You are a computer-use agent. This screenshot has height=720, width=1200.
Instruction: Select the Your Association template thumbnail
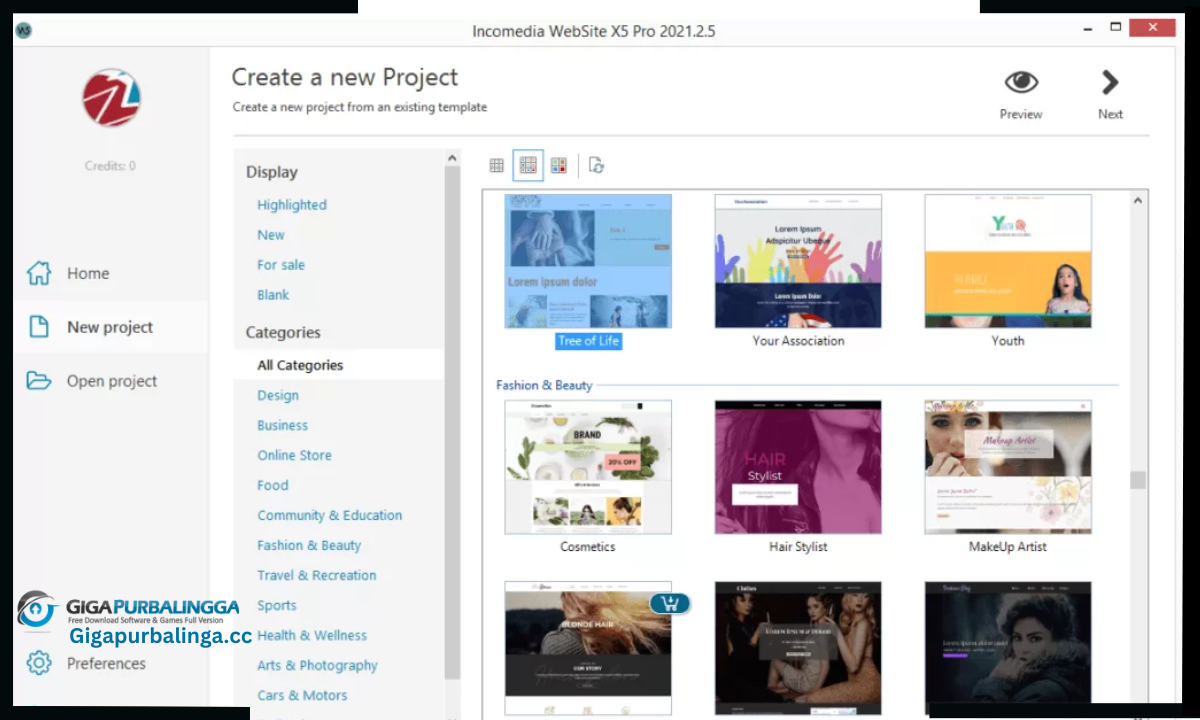coord(798,261)
